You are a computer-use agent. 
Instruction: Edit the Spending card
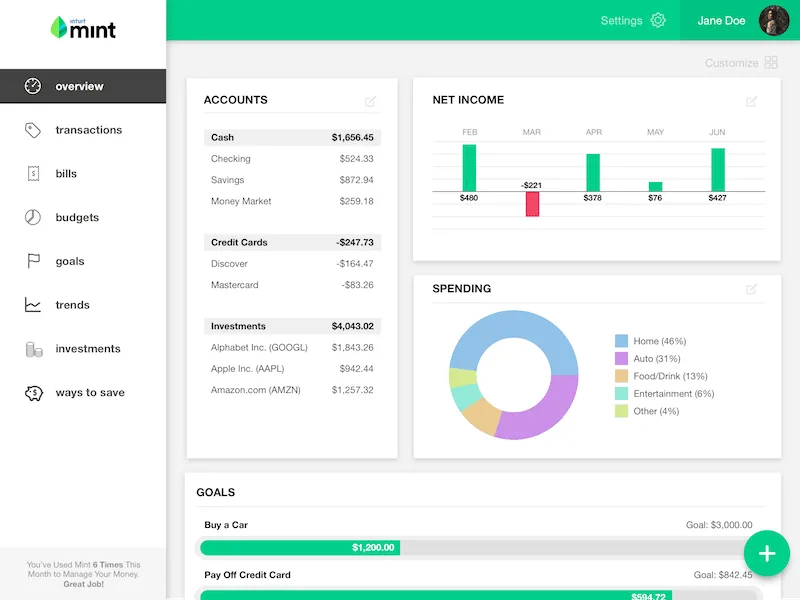(x=752, y=289)
